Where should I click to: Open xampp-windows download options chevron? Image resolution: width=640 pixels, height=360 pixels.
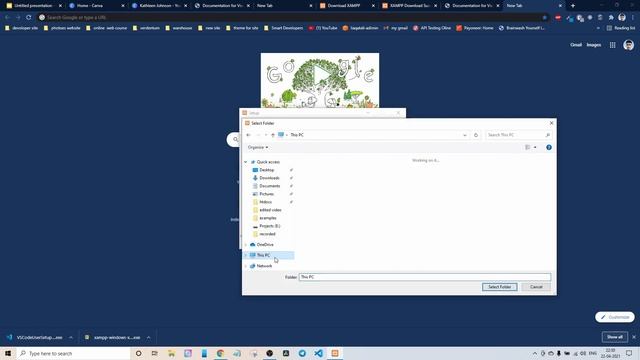click(x=148, y=338)
